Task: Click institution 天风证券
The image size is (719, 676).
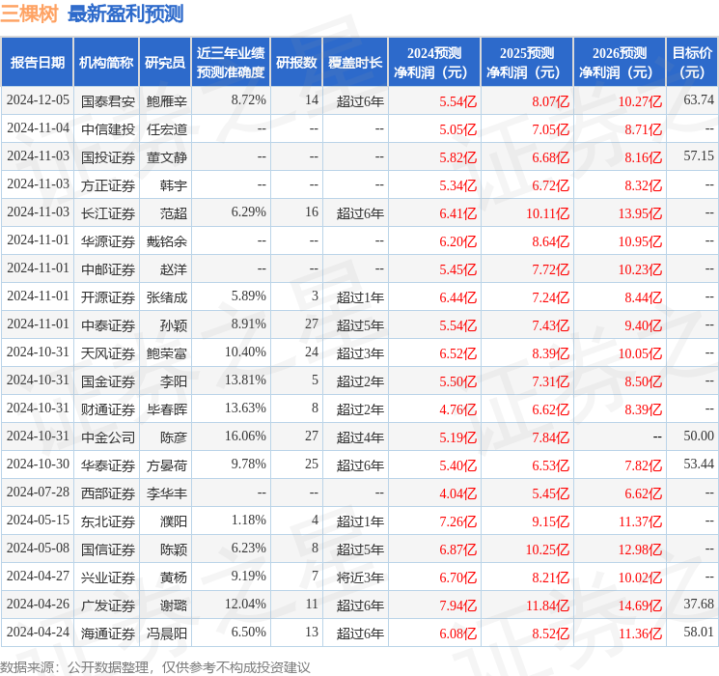Action: click(x=108, y=354)
